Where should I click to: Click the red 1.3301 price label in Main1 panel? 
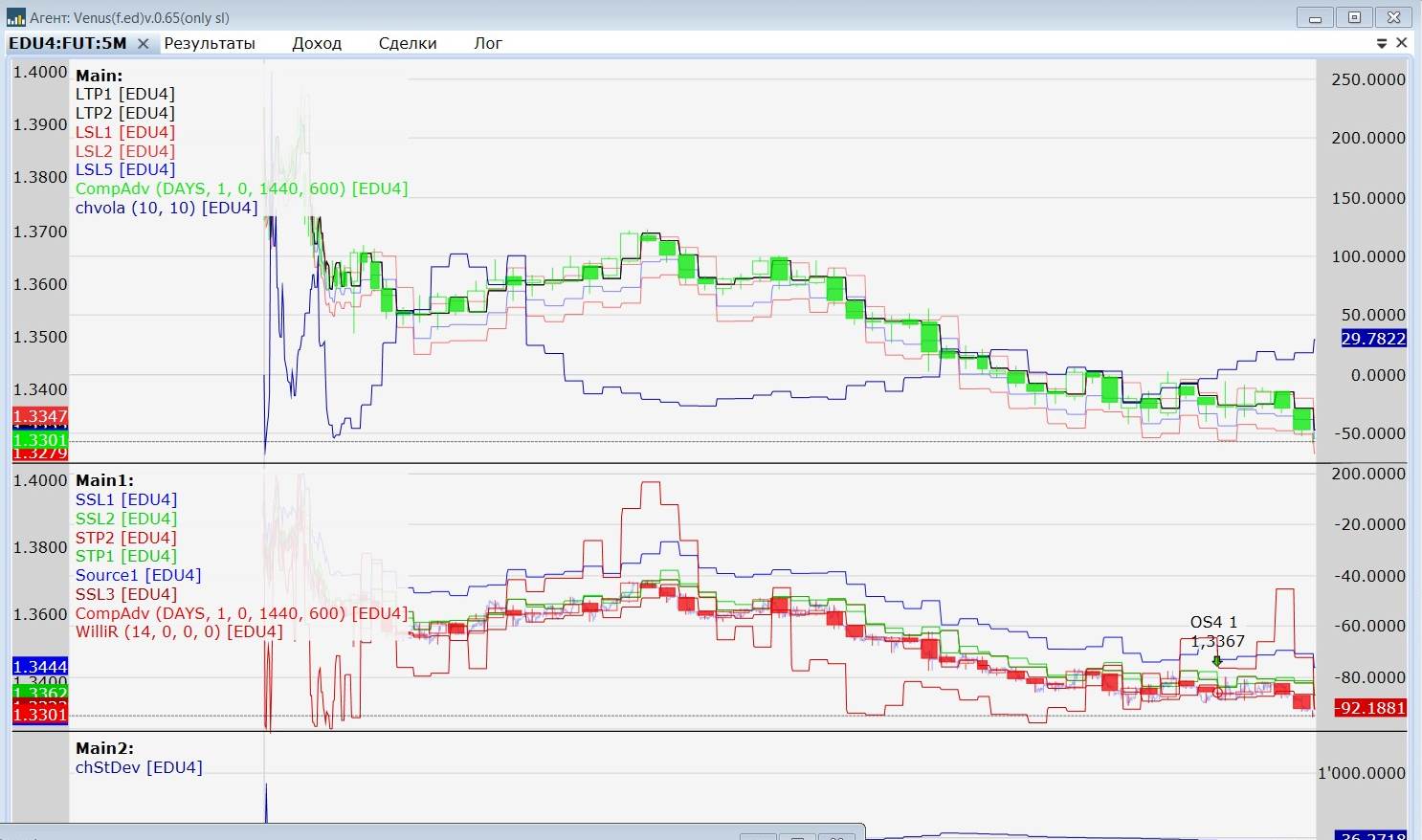40,715
